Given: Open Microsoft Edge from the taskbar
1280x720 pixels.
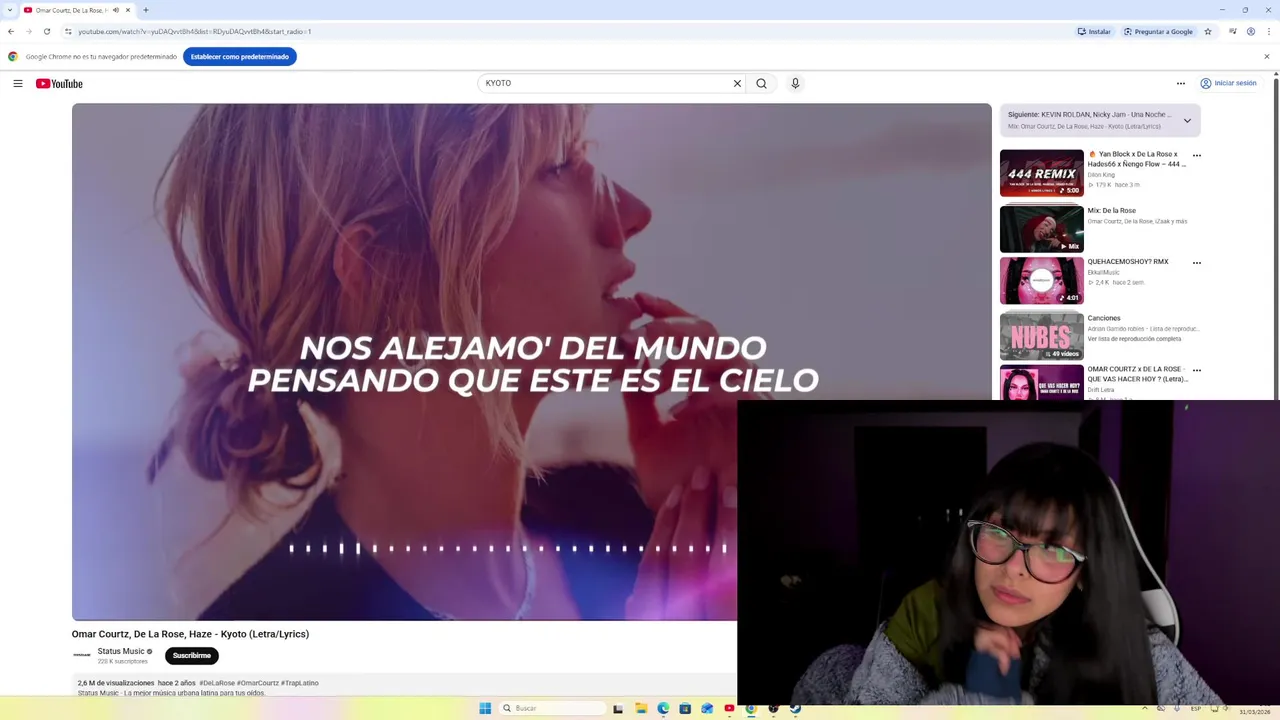Looking at the screenshot, I should (663, 708).
